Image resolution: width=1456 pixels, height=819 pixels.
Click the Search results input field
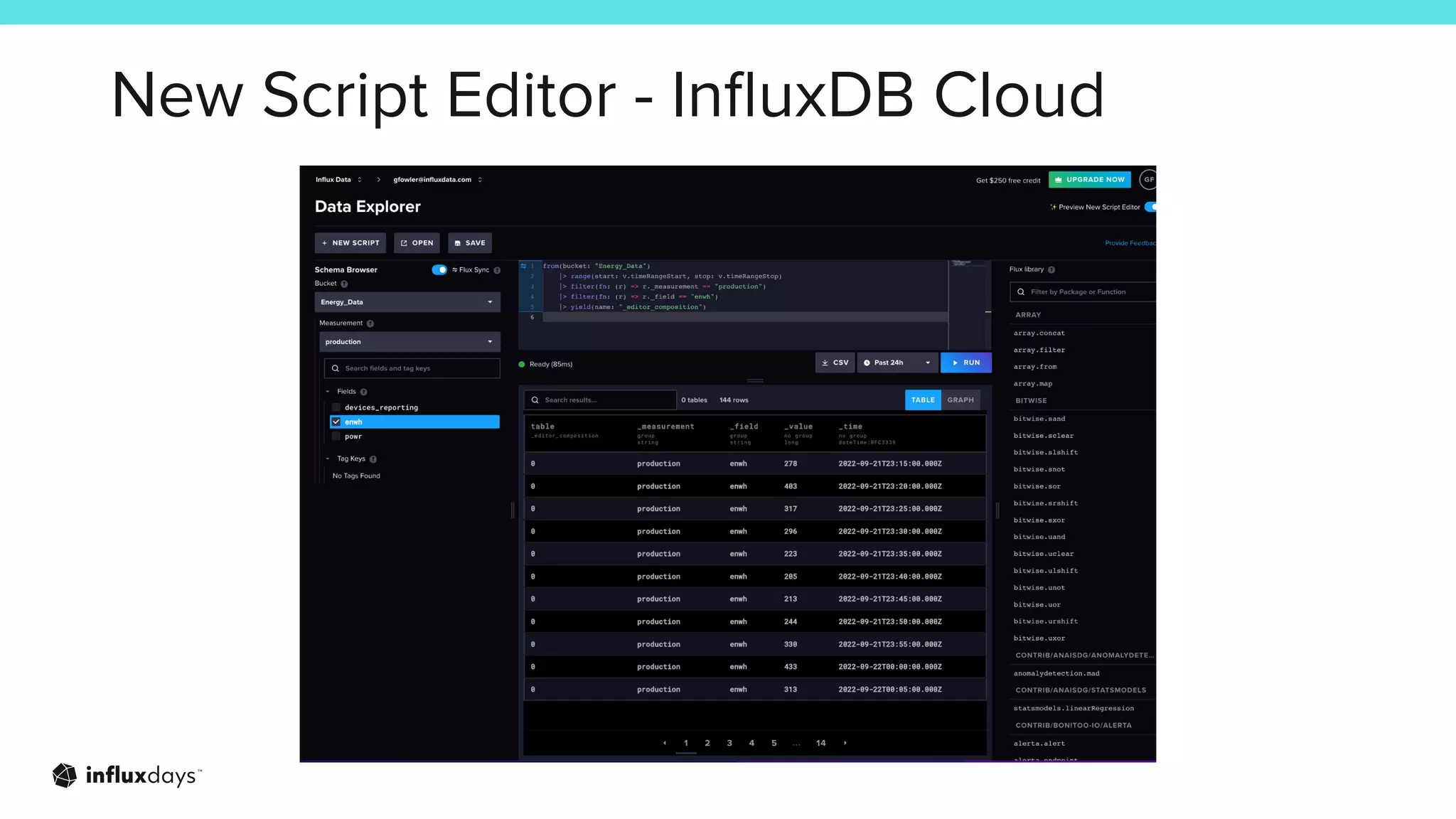[600, 400]
